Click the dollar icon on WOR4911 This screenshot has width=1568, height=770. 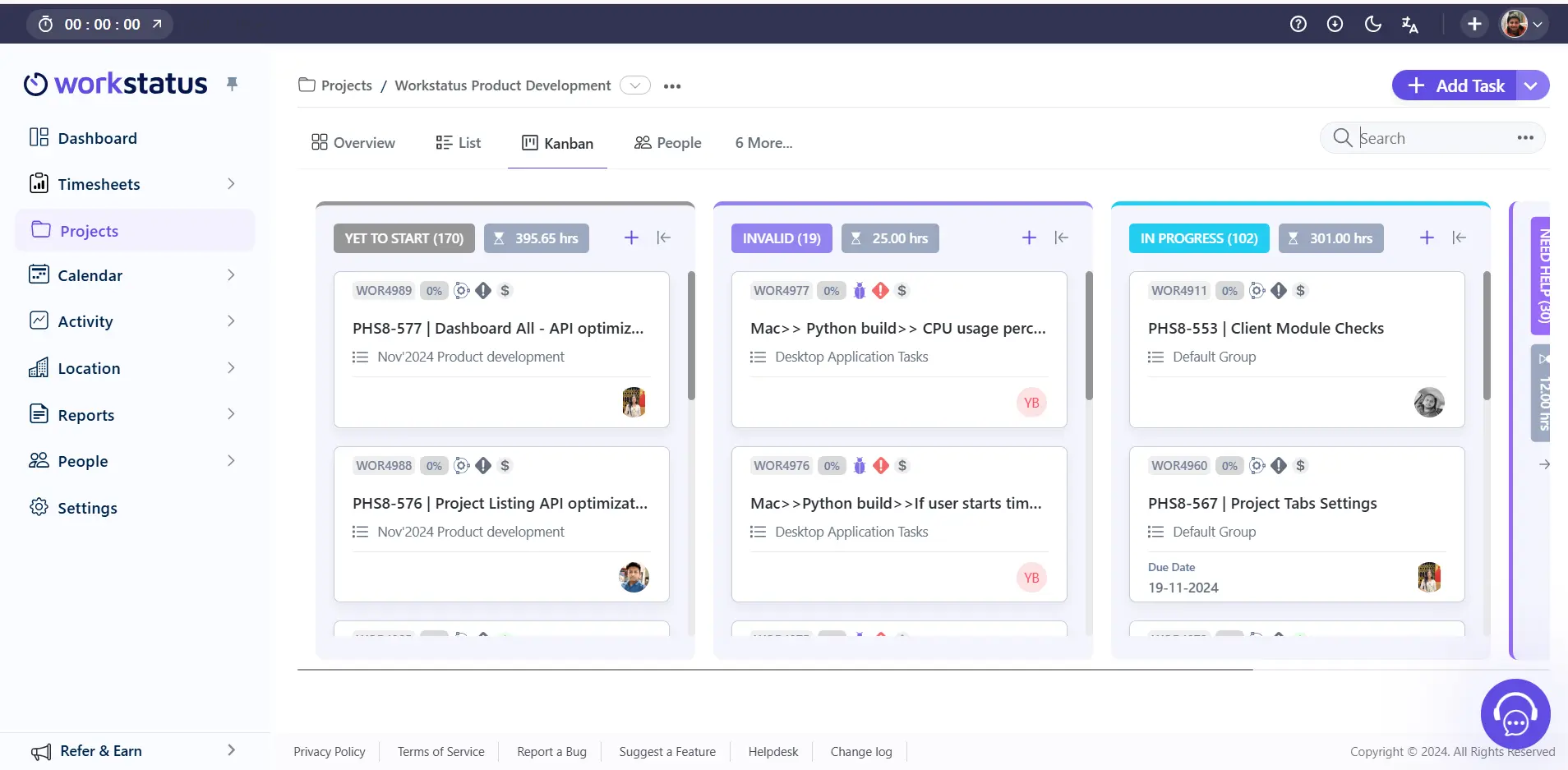point(1300,290)
